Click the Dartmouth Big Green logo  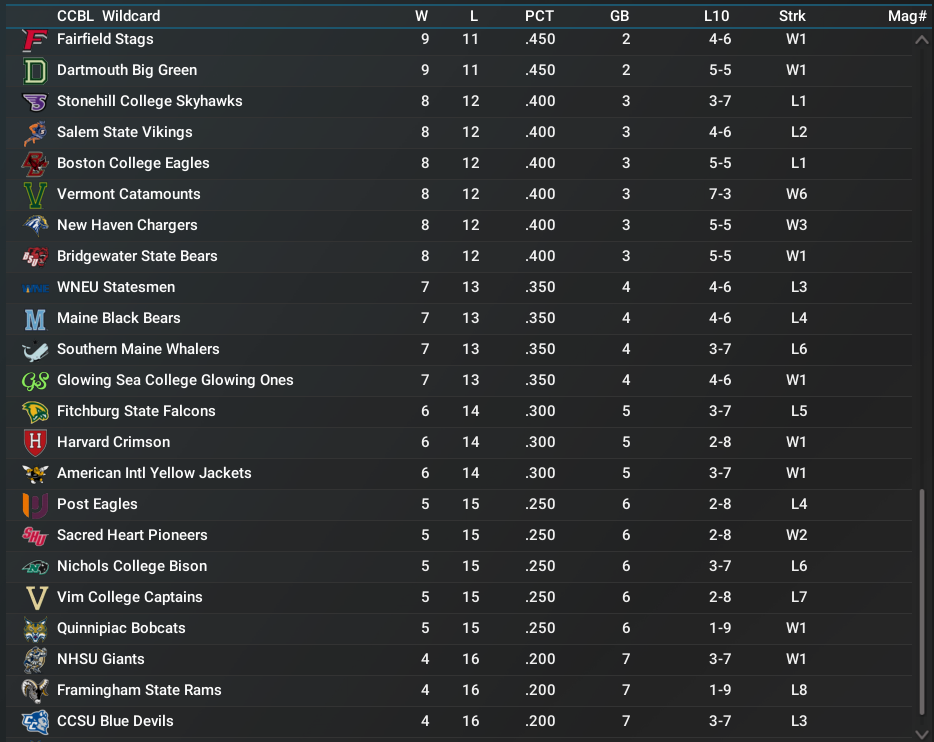(34, 71)
